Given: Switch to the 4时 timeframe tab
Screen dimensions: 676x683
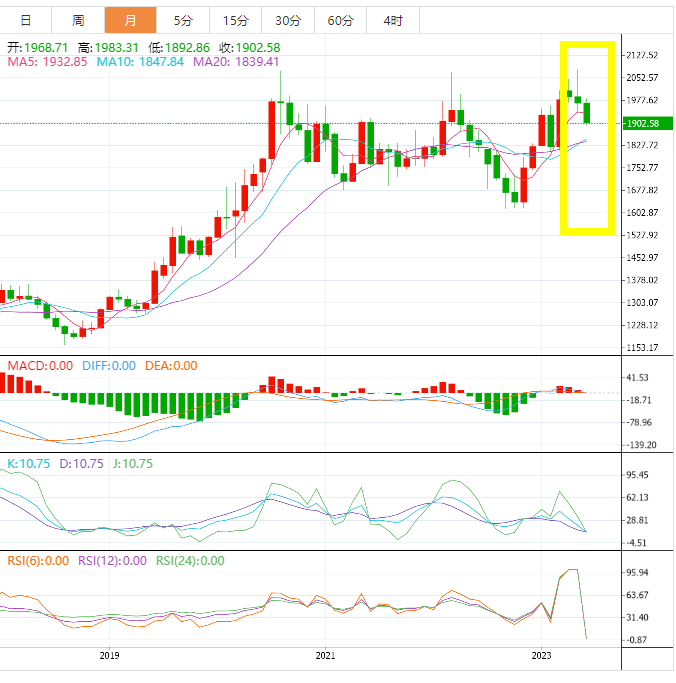Looking at the screenshot, I should pyautogui.click(x=393, y=20).
